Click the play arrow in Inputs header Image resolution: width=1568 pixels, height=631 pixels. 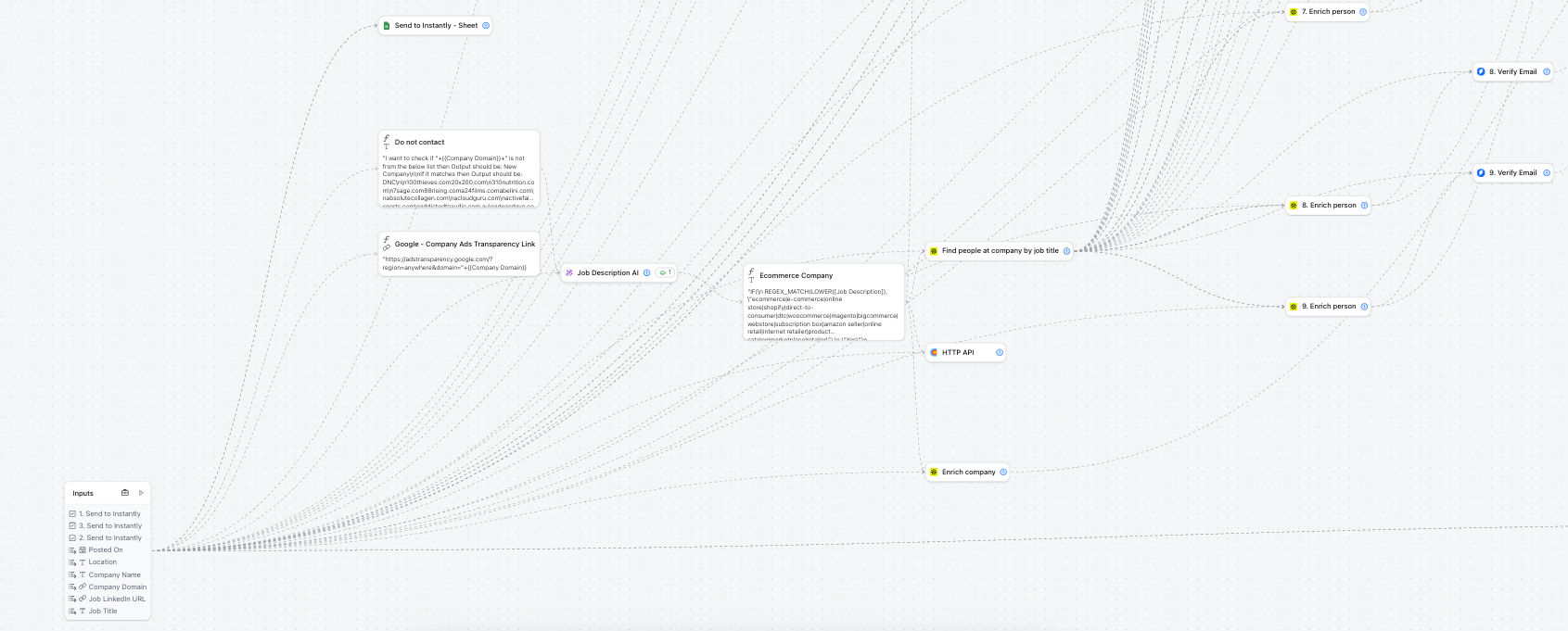141,493
